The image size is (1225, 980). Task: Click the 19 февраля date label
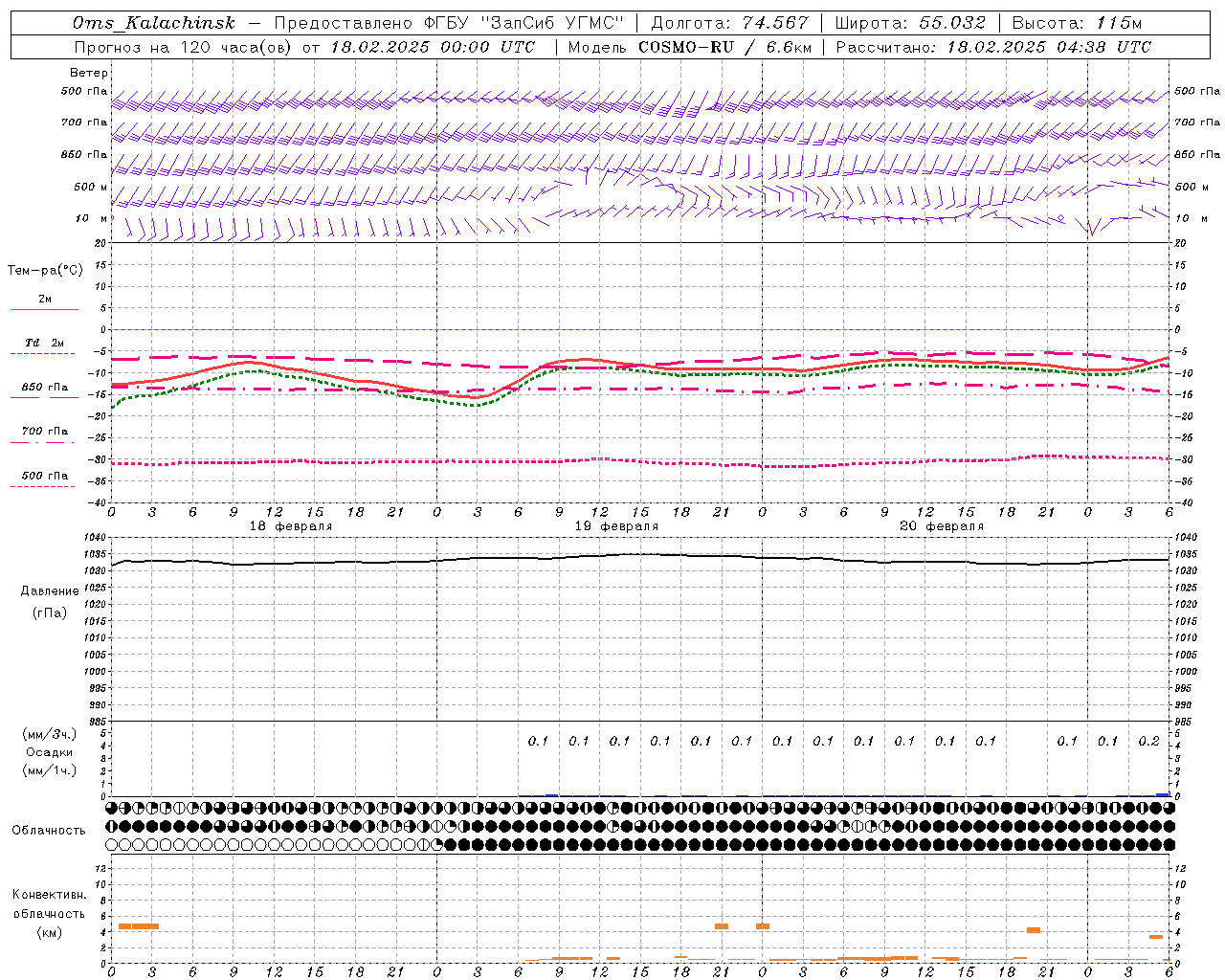pos(616,526)
